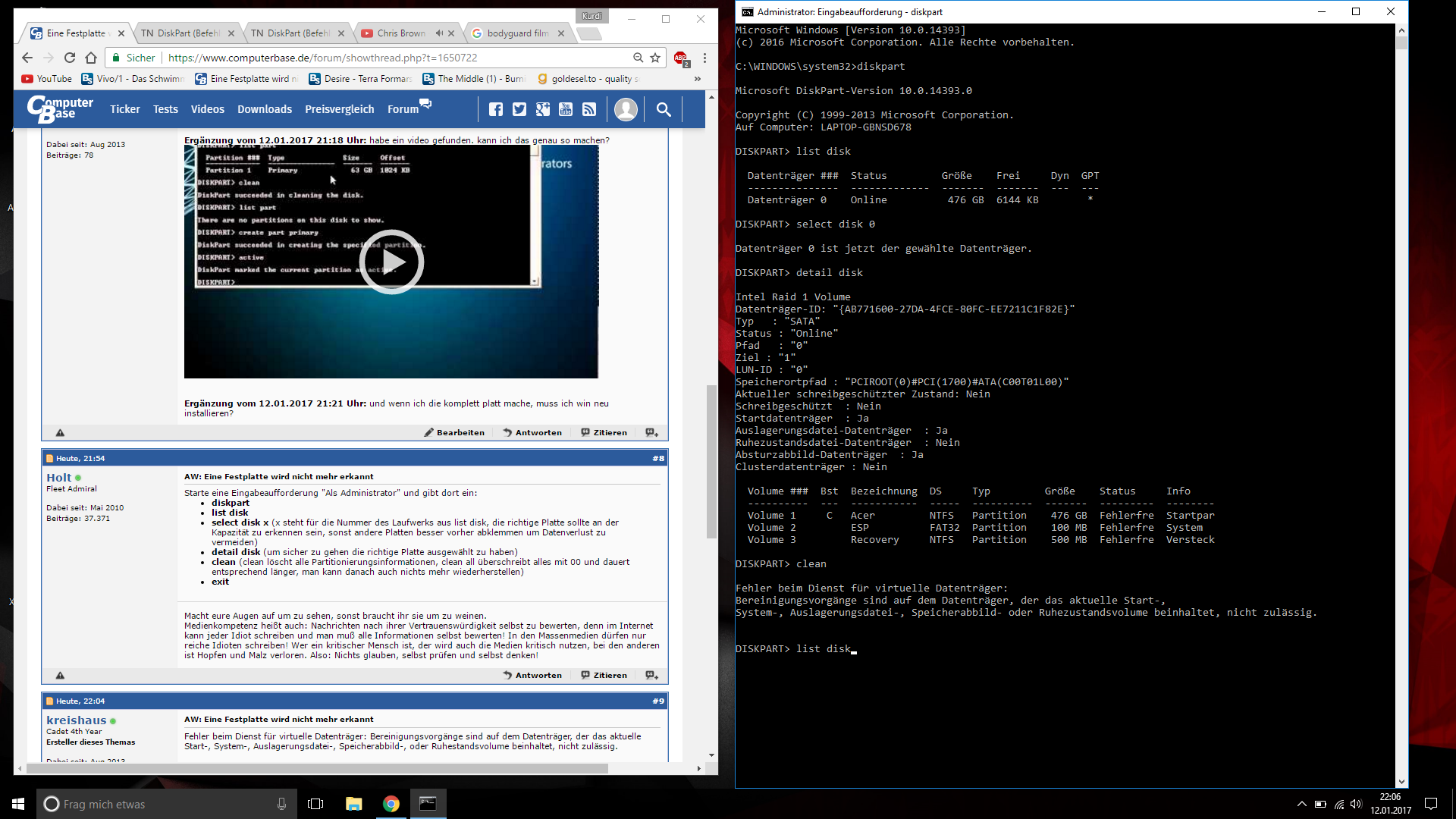This screenshot has height=819, width=1456.
Task: Mute the Chris Brown tab audio
Action: (439, 33)
